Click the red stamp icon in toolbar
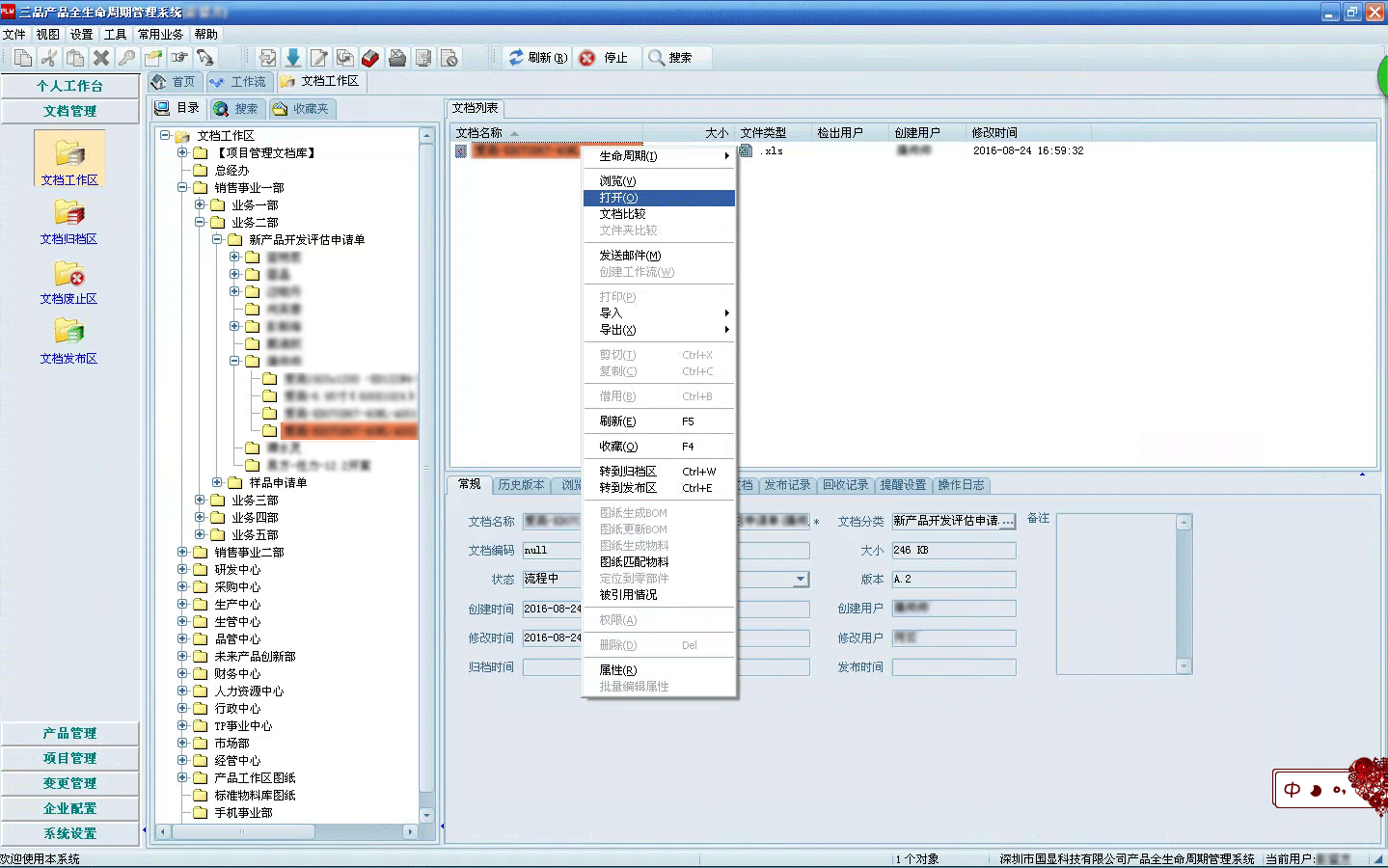The image size is (1388, 868). (x=370, y=58)
